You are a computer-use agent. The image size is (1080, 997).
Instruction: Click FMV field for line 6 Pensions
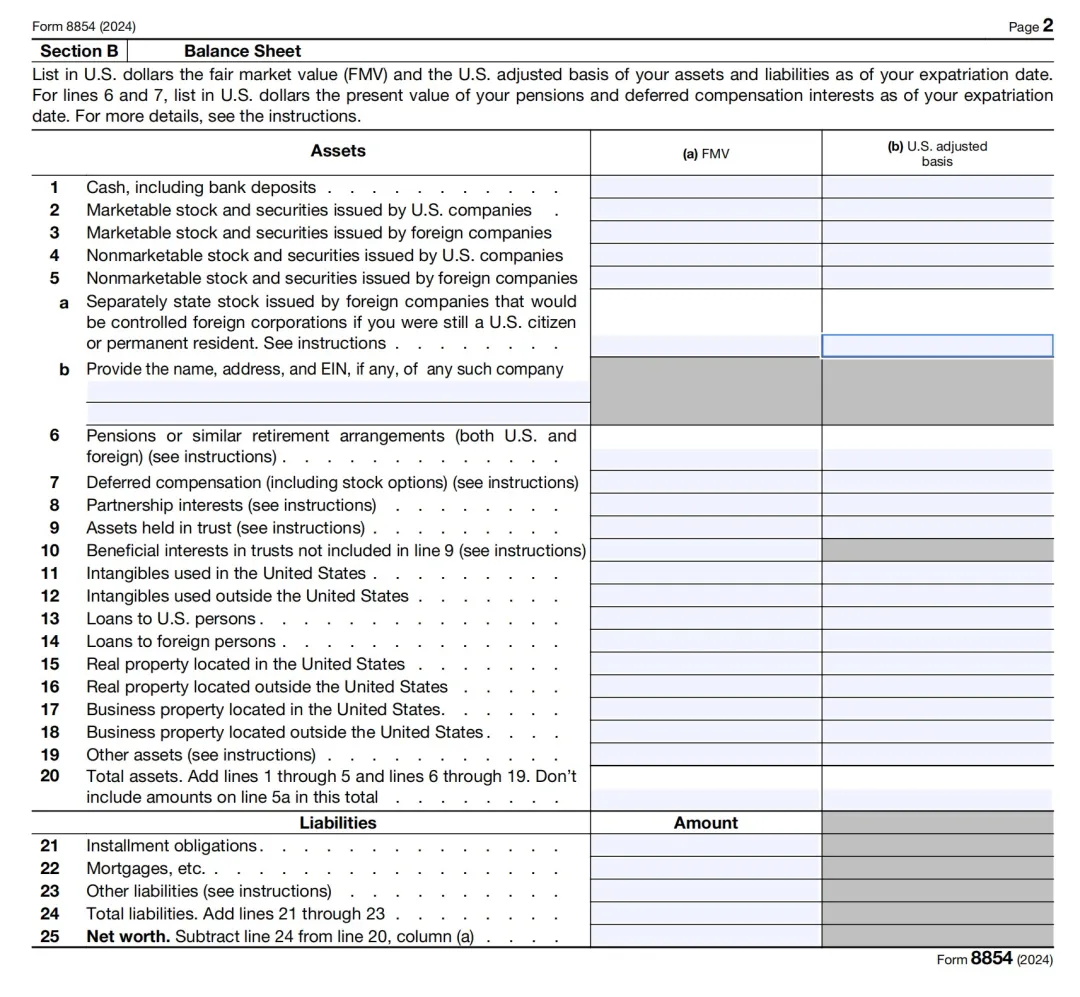(x=705, y=458)
